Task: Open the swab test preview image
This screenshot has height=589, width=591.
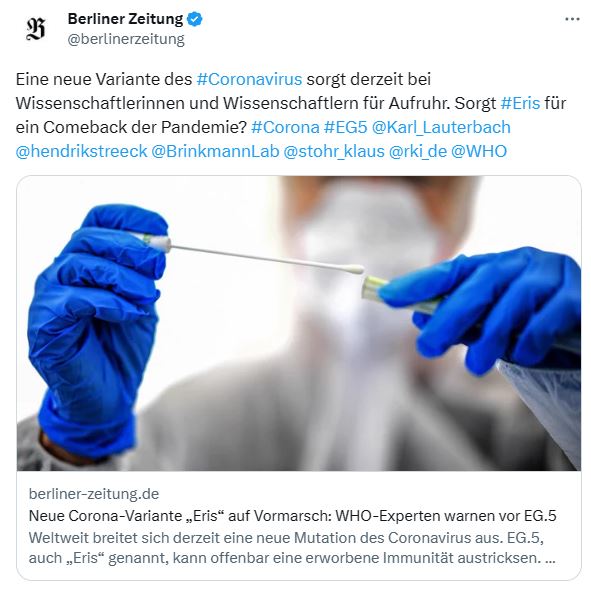Action: [299, 323]
